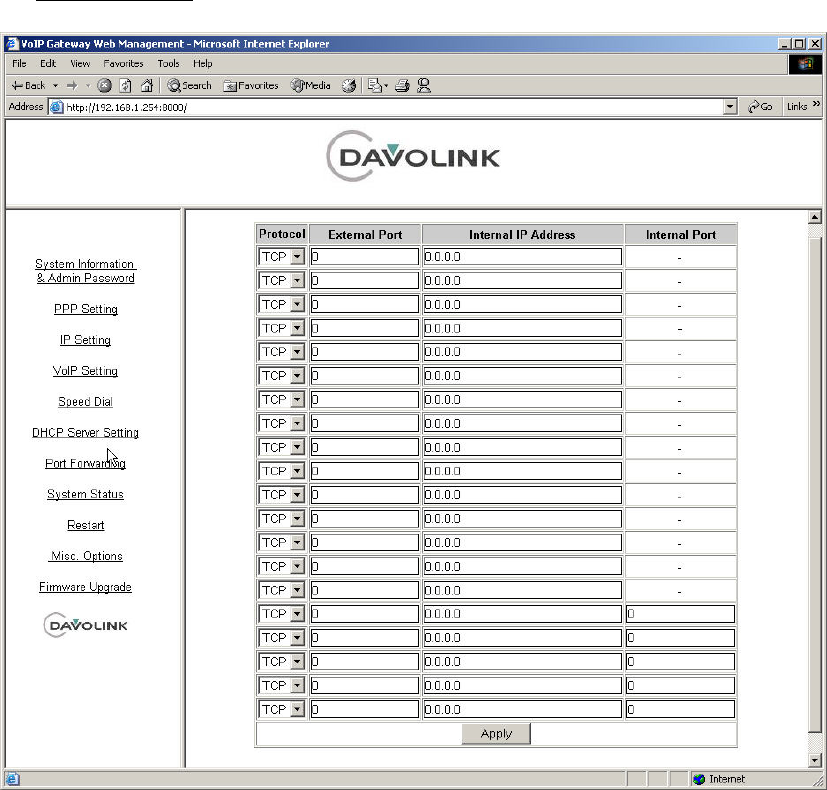Image resolution: width=827 pixels, height=790 pixels.
Task: Open the IP Setting page link
Action: pos(85,340)
